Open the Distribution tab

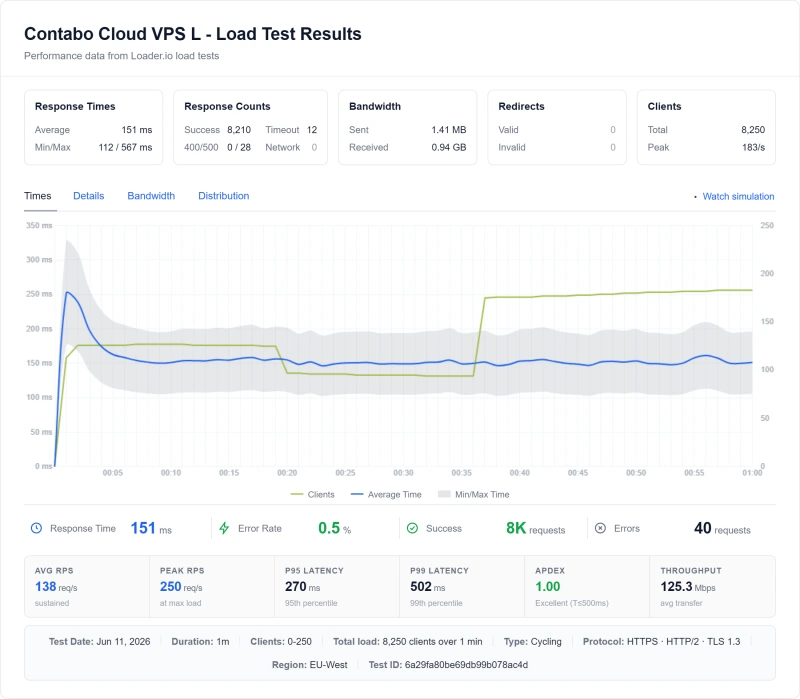[223, 196]
